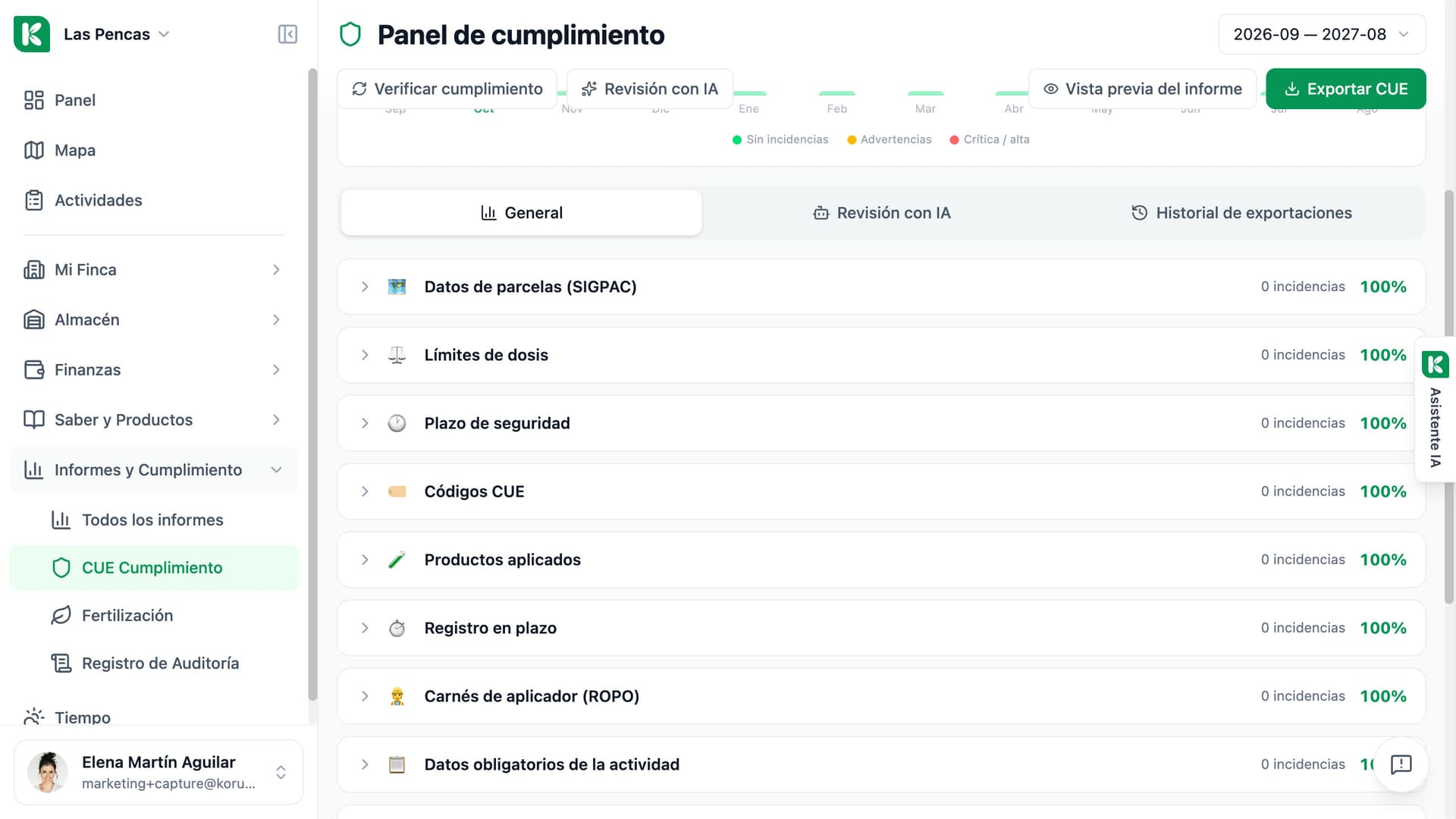1456x819 pixels.
Task: Collapse the Informes y Cumplimiento chevron
Action: pos(276,470)
